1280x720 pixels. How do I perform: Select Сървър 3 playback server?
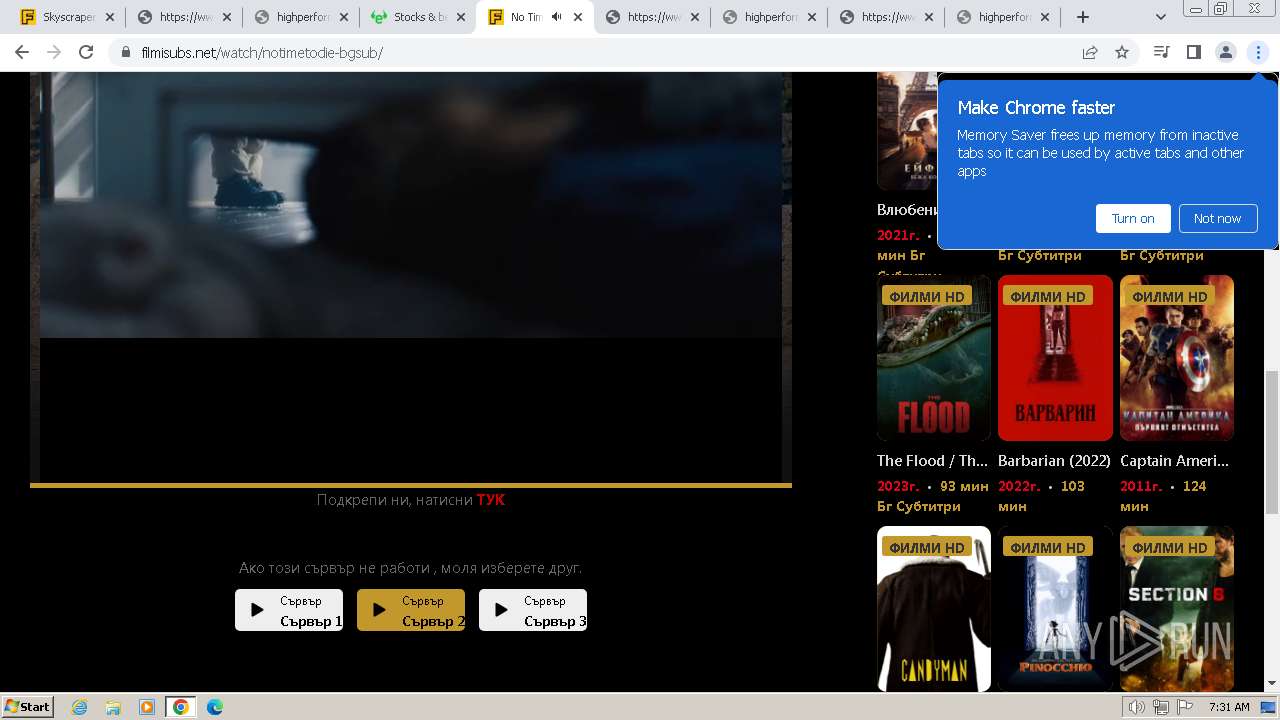coord(533,610)
